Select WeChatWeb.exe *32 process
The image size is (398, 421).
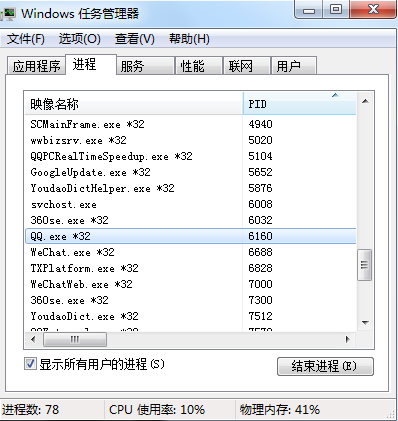190,284
